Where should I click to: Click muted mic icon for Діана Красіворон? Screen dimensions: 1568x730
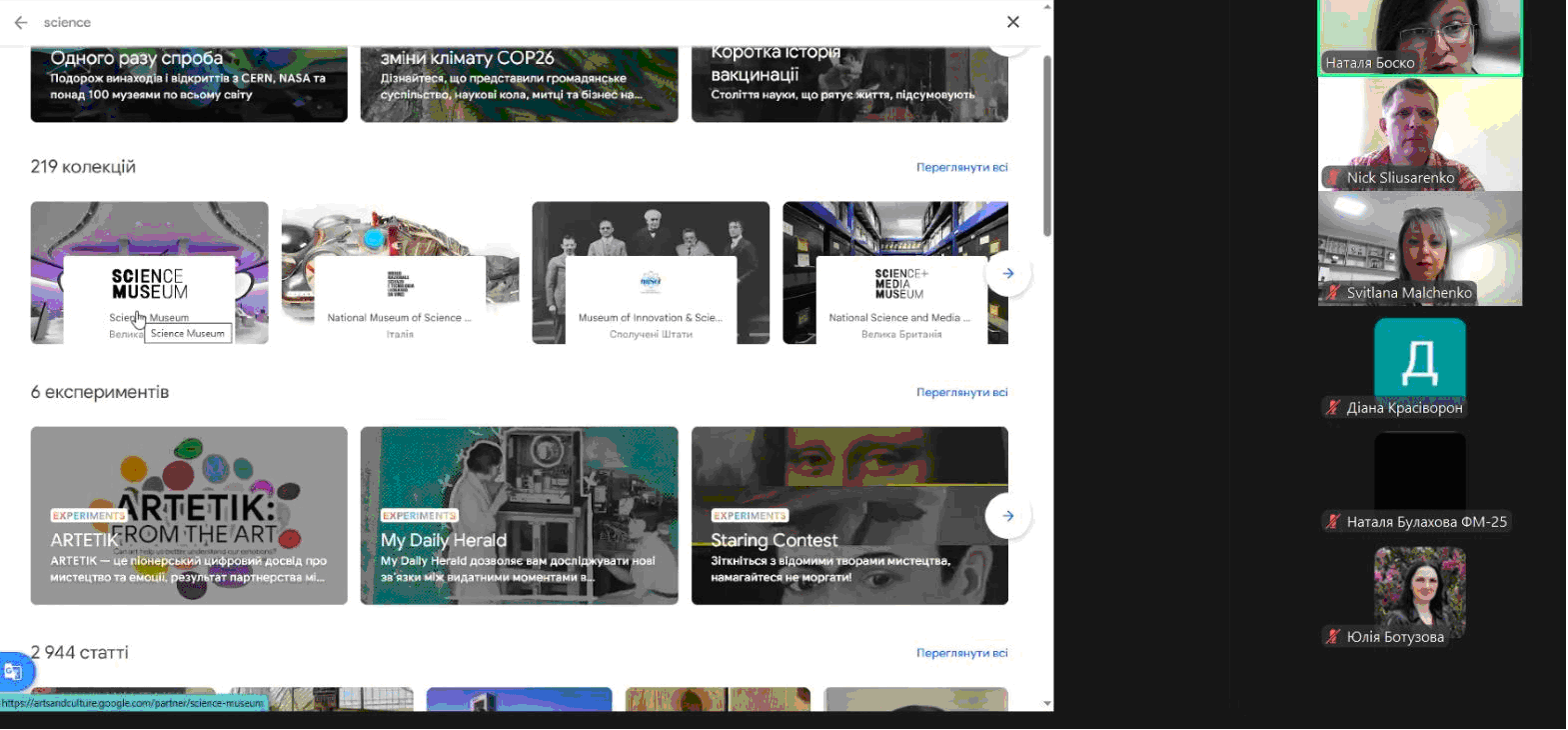(x=1333, y=408)
